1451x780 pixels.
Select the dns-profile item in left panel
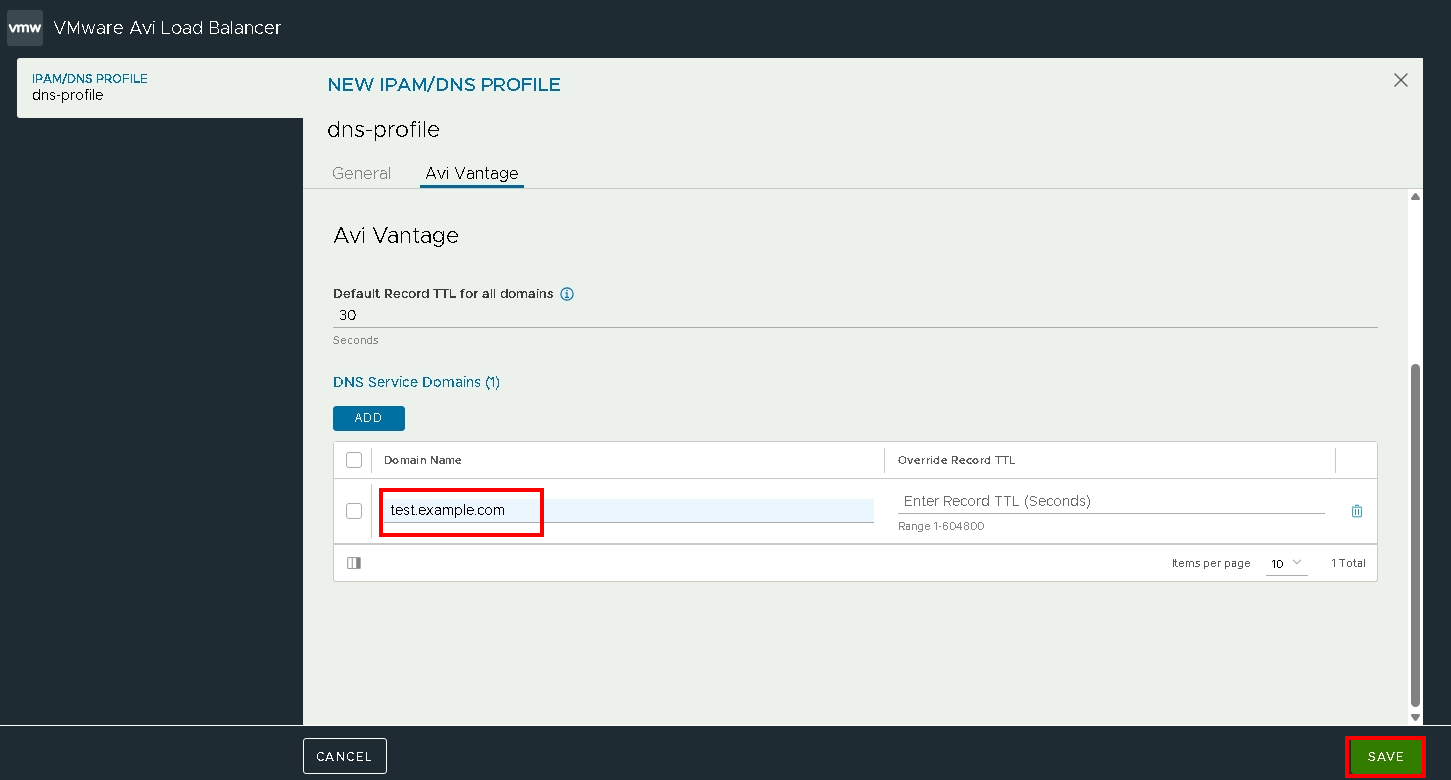point(160,87)
